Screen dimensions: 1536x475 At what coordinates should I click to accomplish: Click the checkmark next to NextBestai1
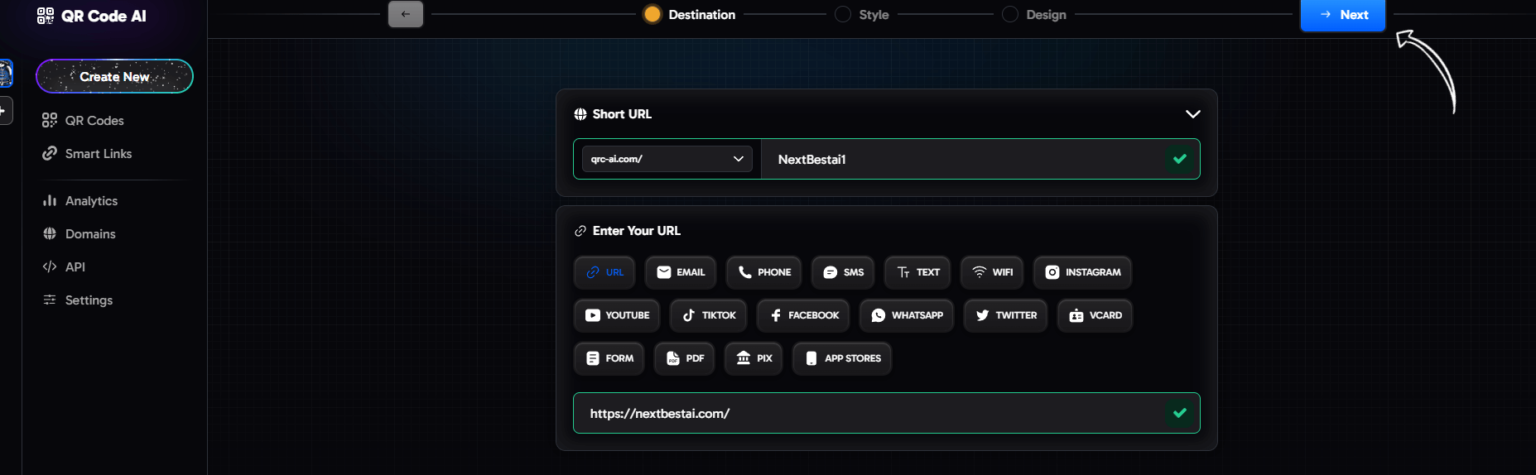coord(1180,159)
